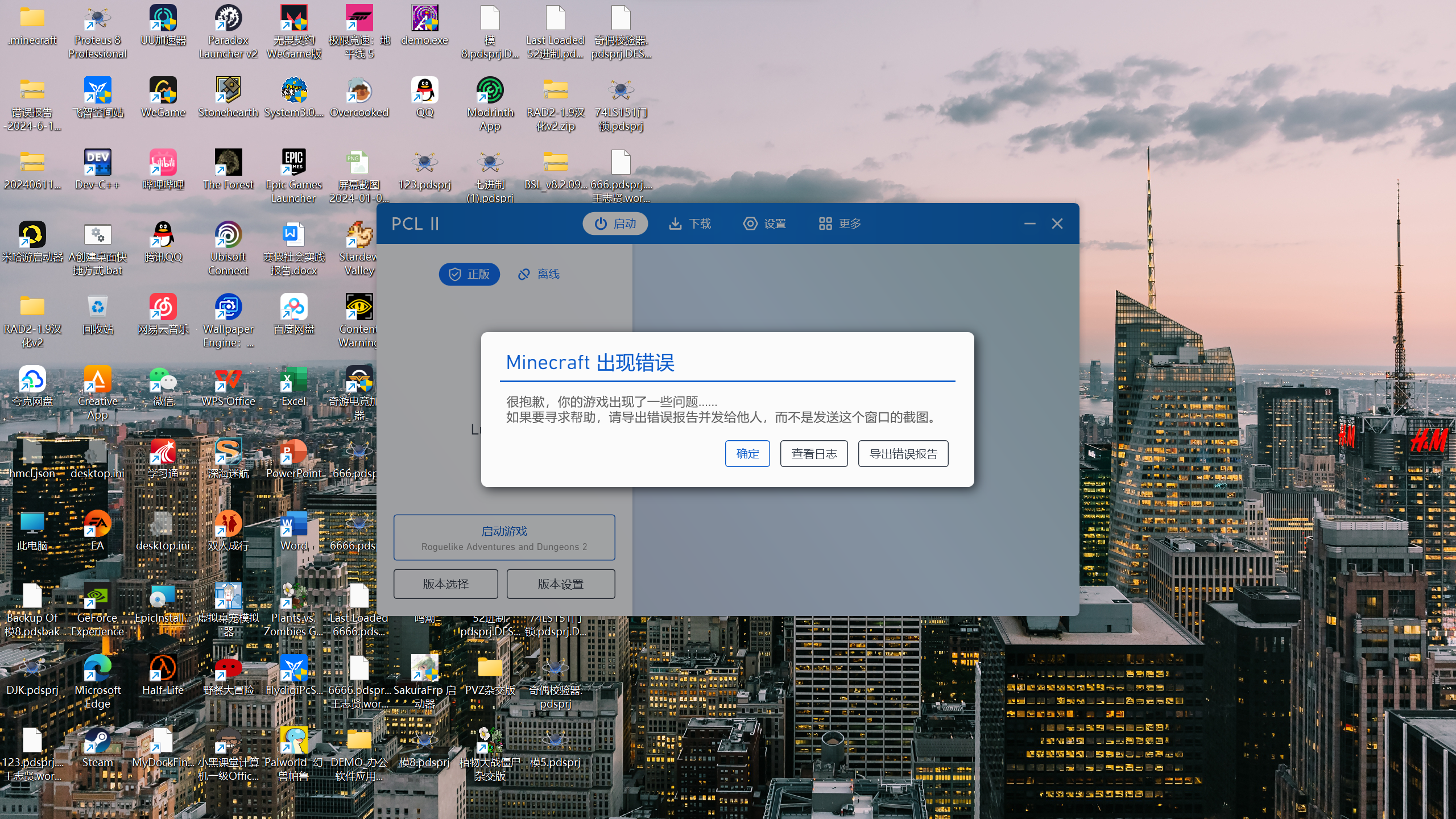Minimize the PCL II window
The height and width of the screenshot is (819, 1456).
[x=1029, y=224]
